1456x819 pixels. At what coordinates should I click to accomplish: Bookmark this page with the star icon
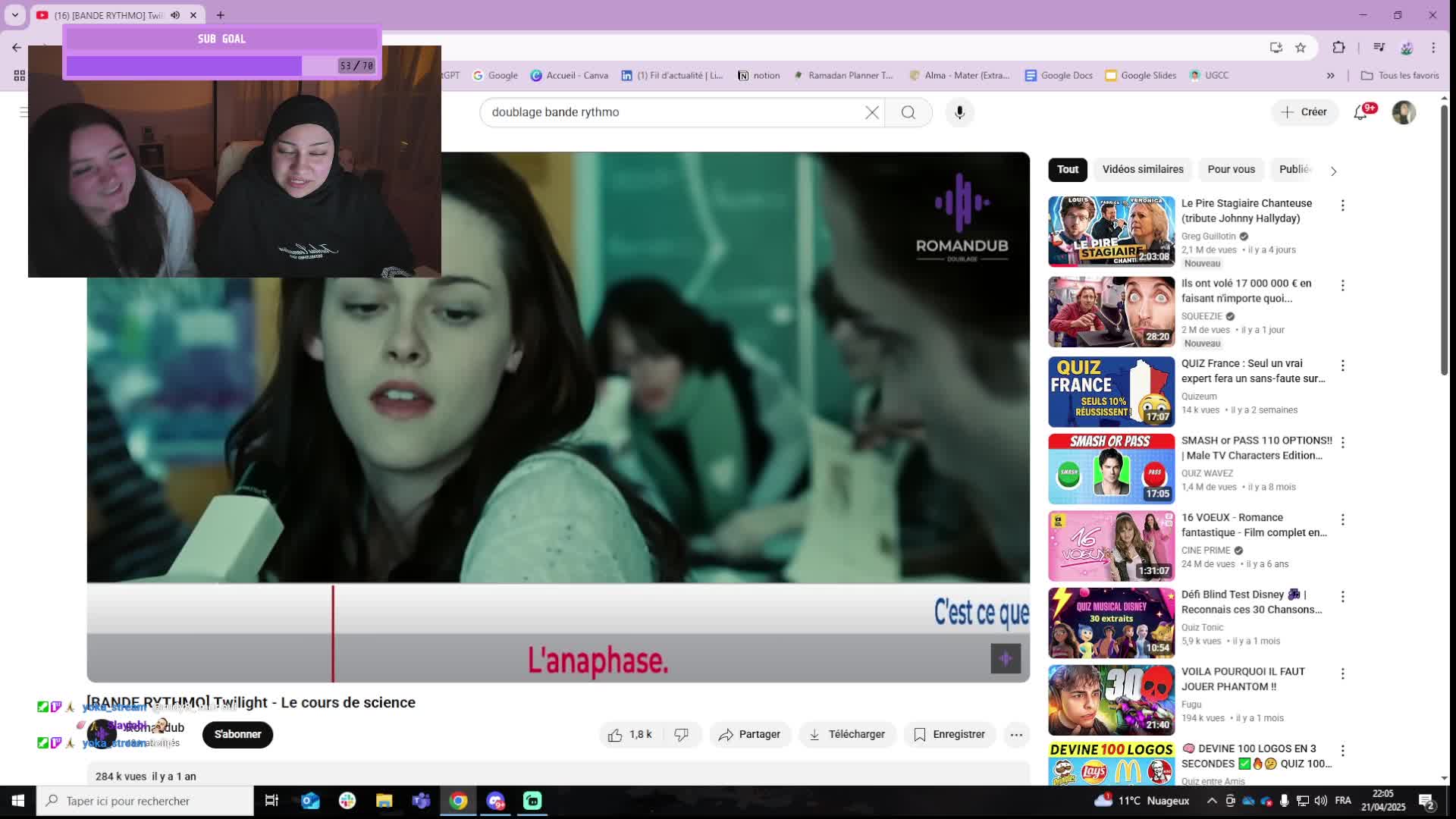coord(1301,47)
